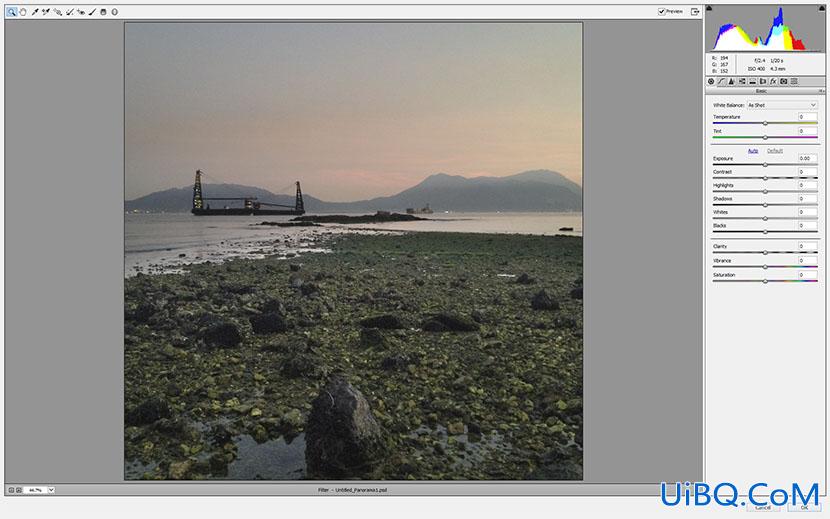
Task: Toggle highlight clipping warning on histogram
Action: 822,8
